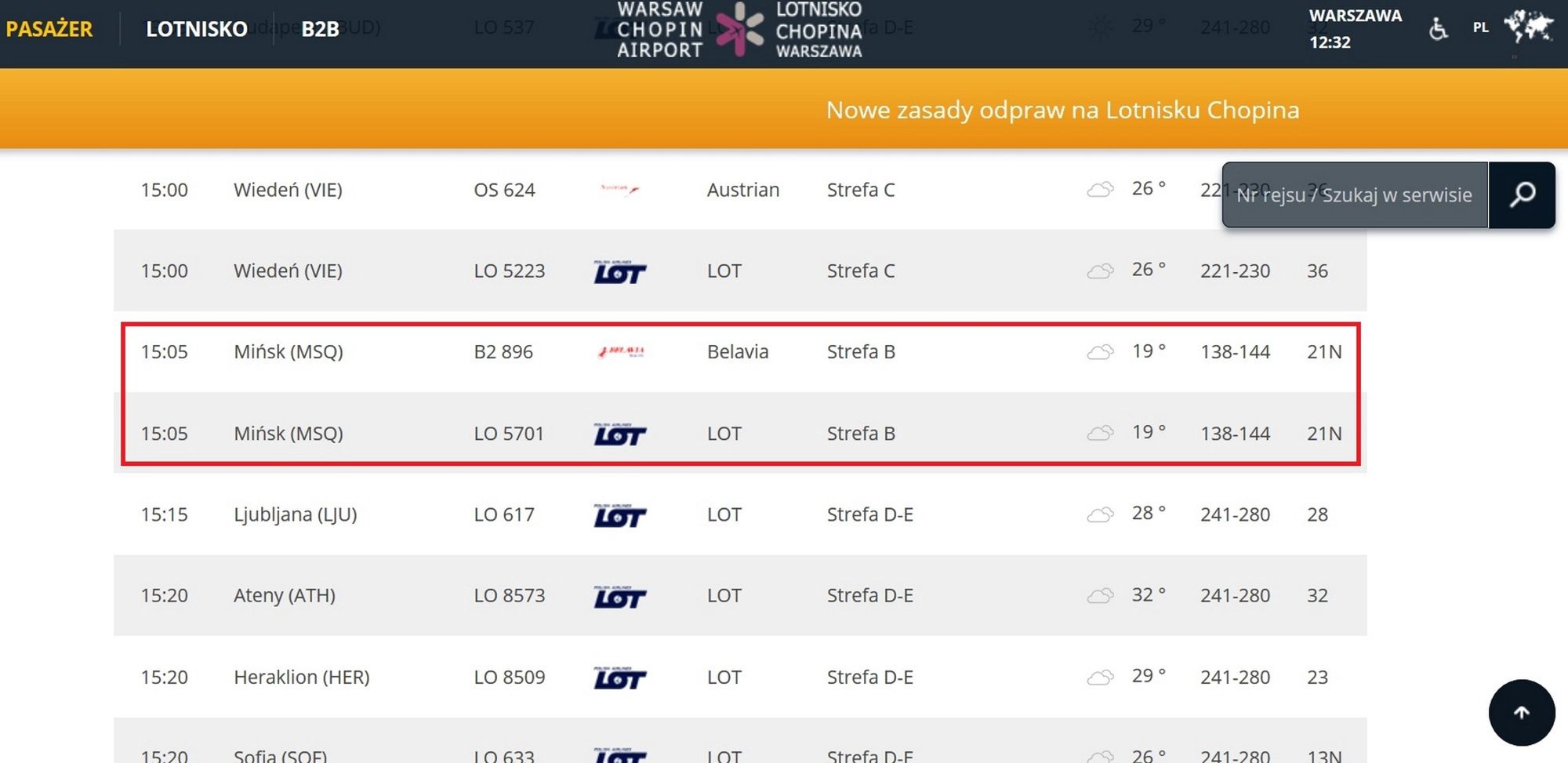Open the accessibility wheelchair icon
Viewport: 1568px width, 763px height.
(1438, 29)
